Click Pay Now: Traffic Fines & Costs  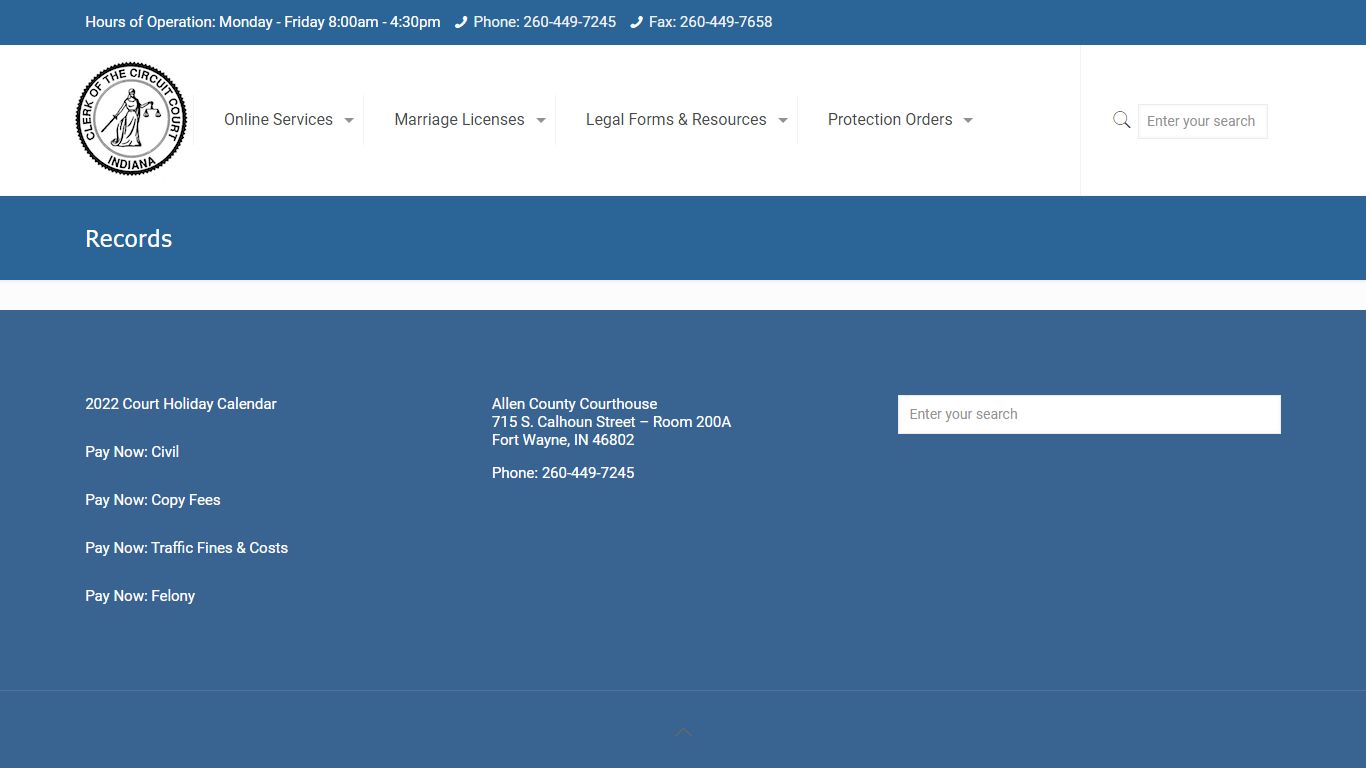pyautogui.click(x=186, y=547)
